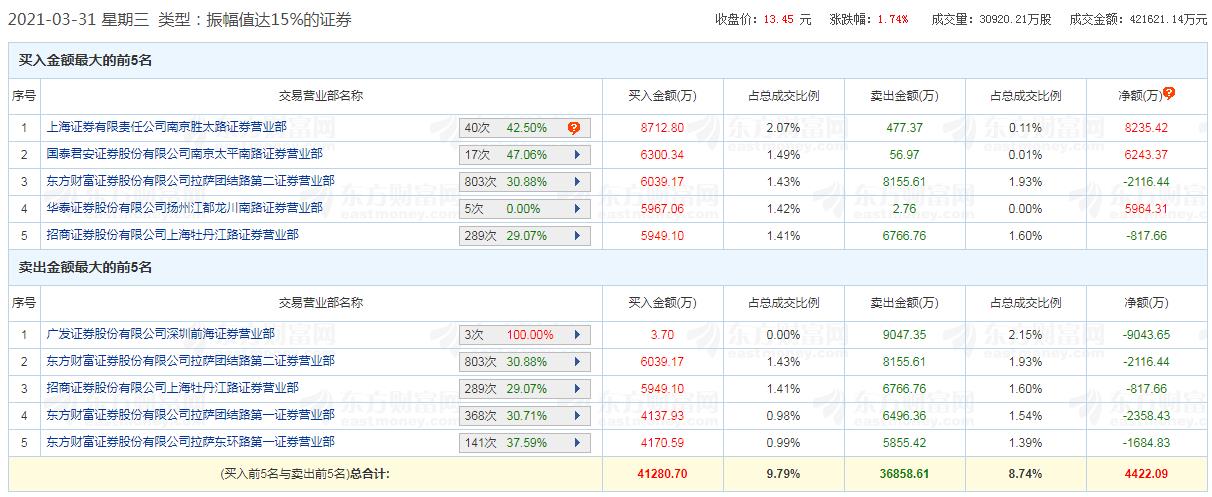Expand the arrow next to 5次 0.00%
Image resolution: width=1212 pixels, height=497 pixels.
click(x=577, y=209)
